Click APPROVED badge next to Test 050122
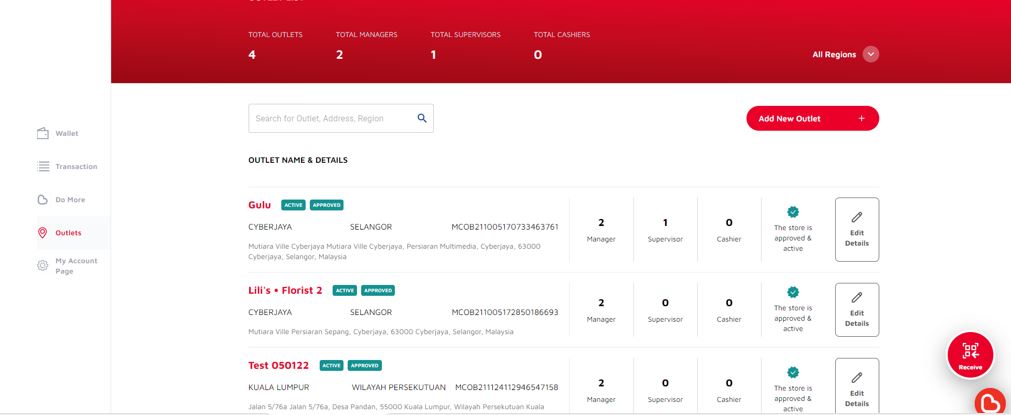This screenshot has width=1011, height=415. pyautogui.click(x=365, y=365)
